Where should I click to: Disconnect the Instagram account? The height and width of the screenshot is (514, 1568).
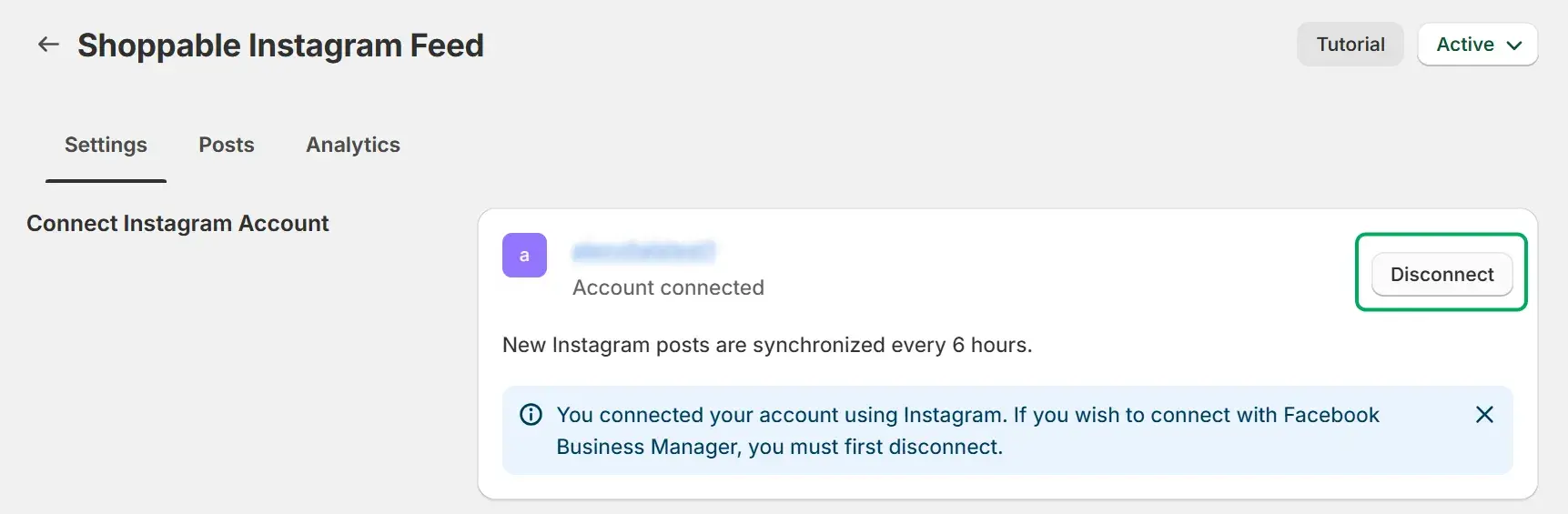pos(1442,274)
